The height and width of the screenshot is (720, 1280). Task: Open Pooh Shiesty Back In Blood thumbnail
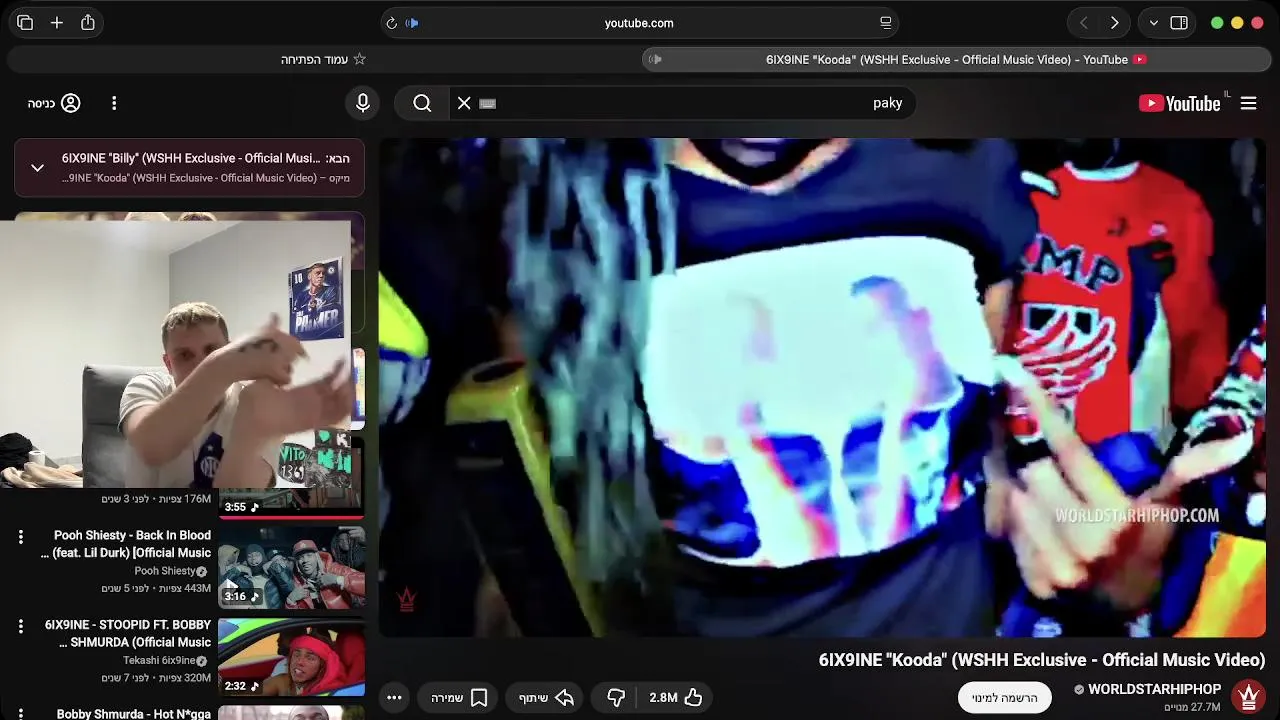pyautogui.click(x=291, y=567)
